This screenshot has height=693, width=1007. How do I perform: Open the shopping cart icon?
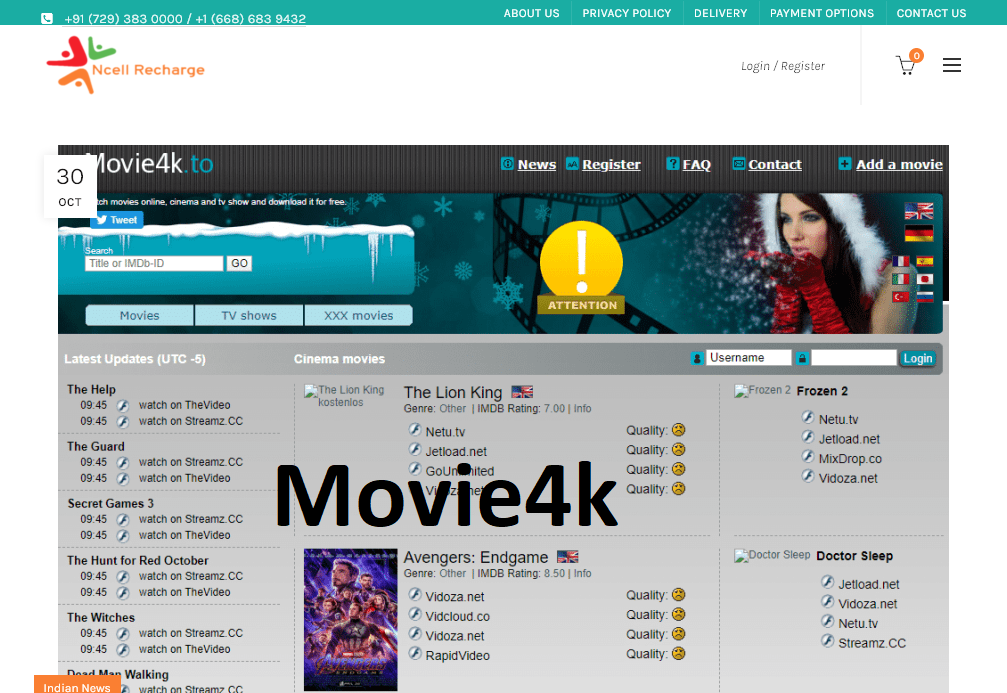tap(906, 66)
